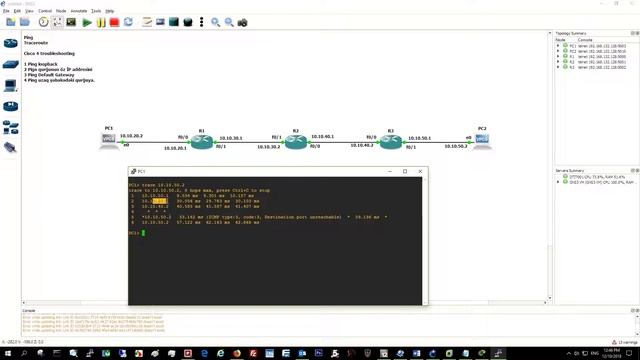Click the Zoom in magnifier icon
Screen dimensions: 640x360
tap(216, 22)
